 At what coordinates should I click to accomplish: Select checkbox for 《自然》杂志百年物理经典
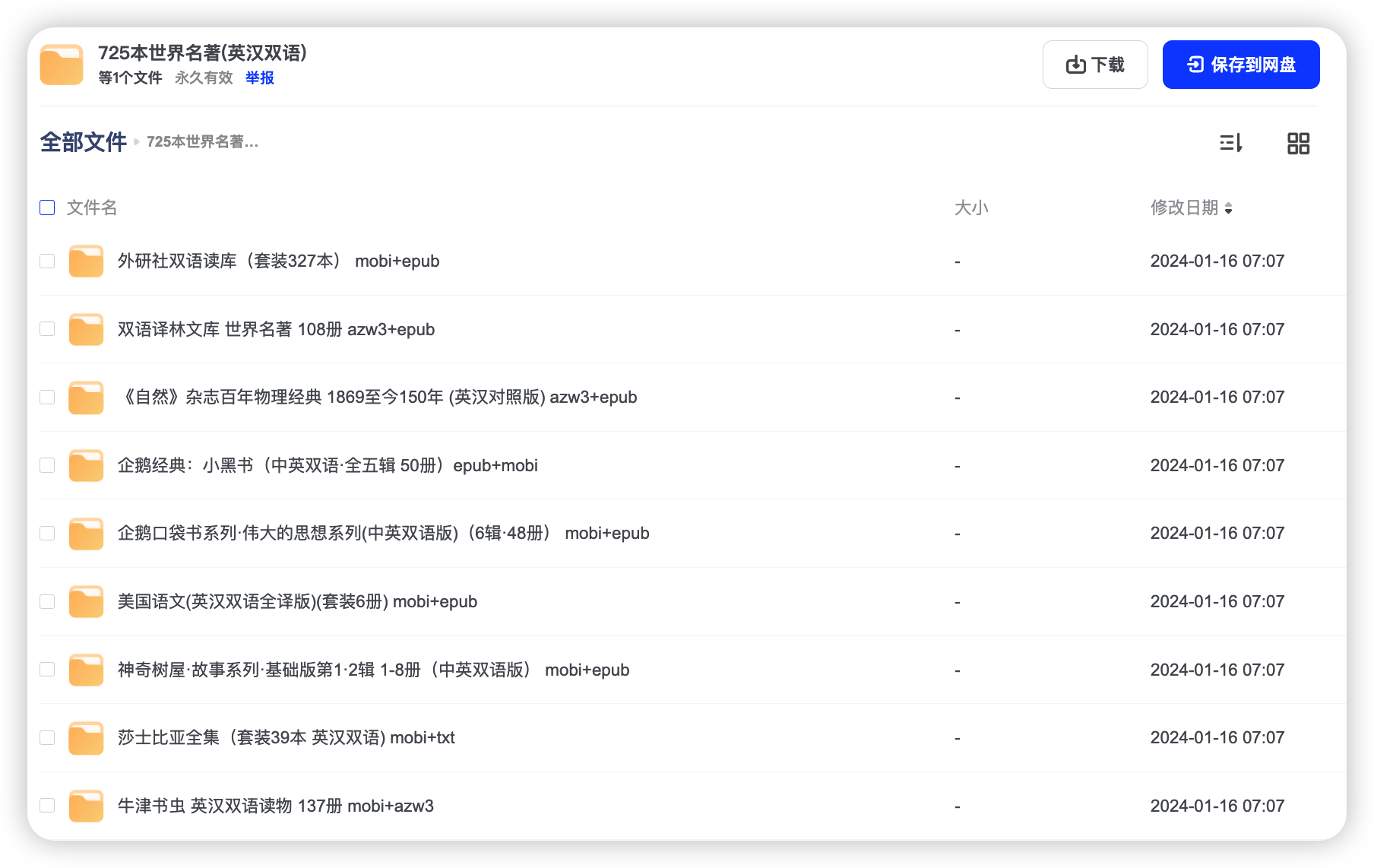47,397
